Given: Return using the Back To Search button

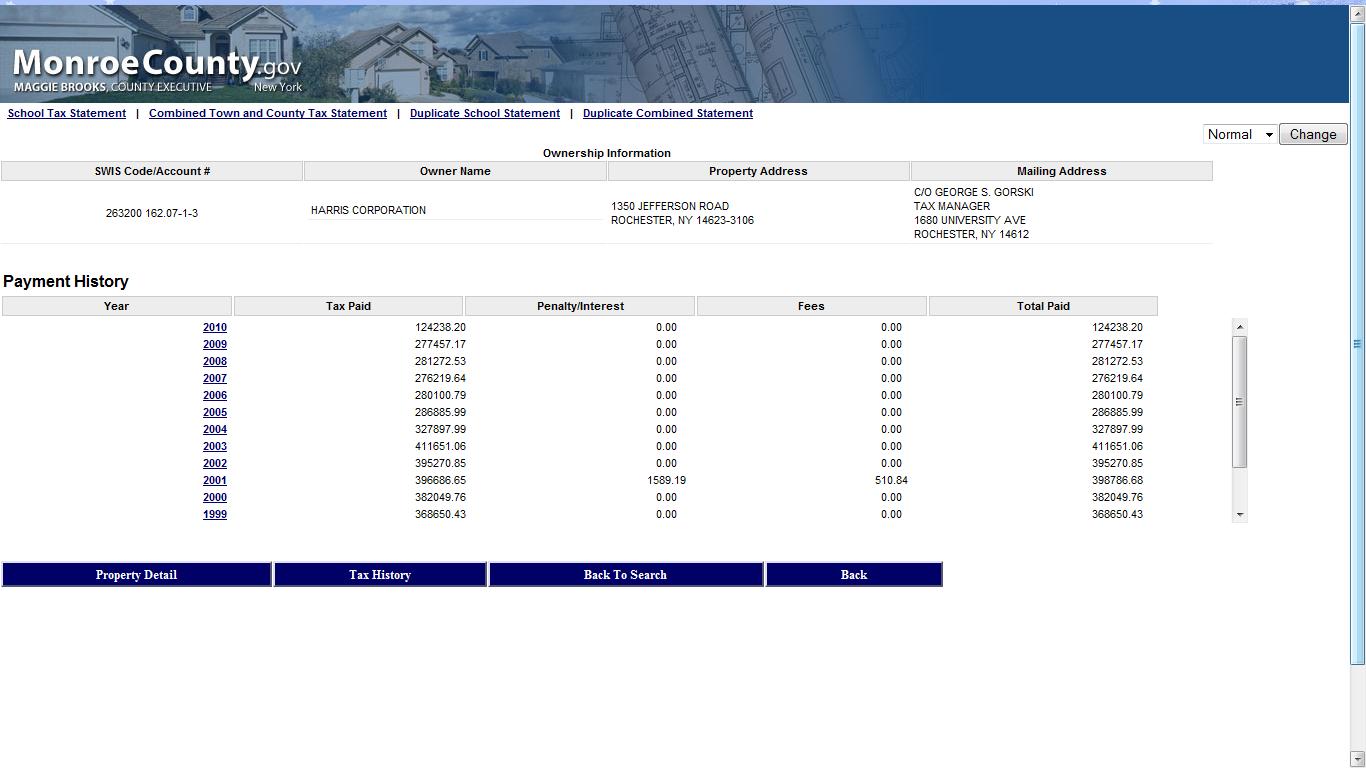Looking at the screenshot, I should coord(625,574).
